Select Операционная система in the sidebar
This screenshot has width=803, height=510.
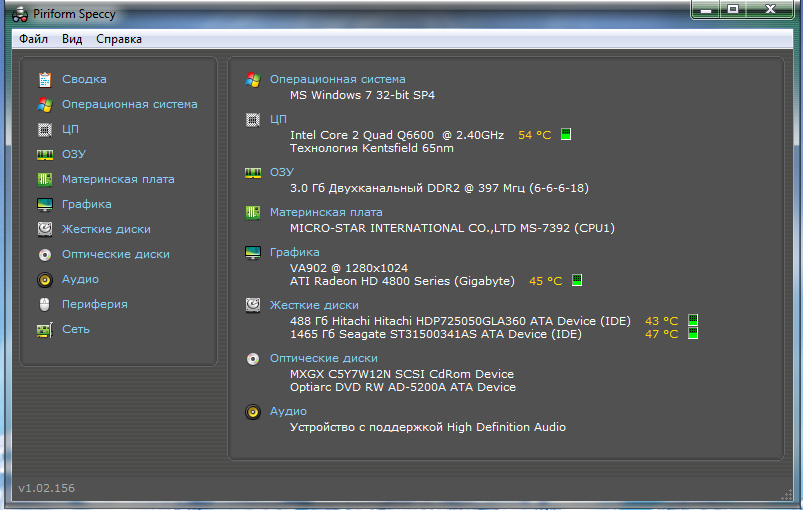[x=130, y=104]
